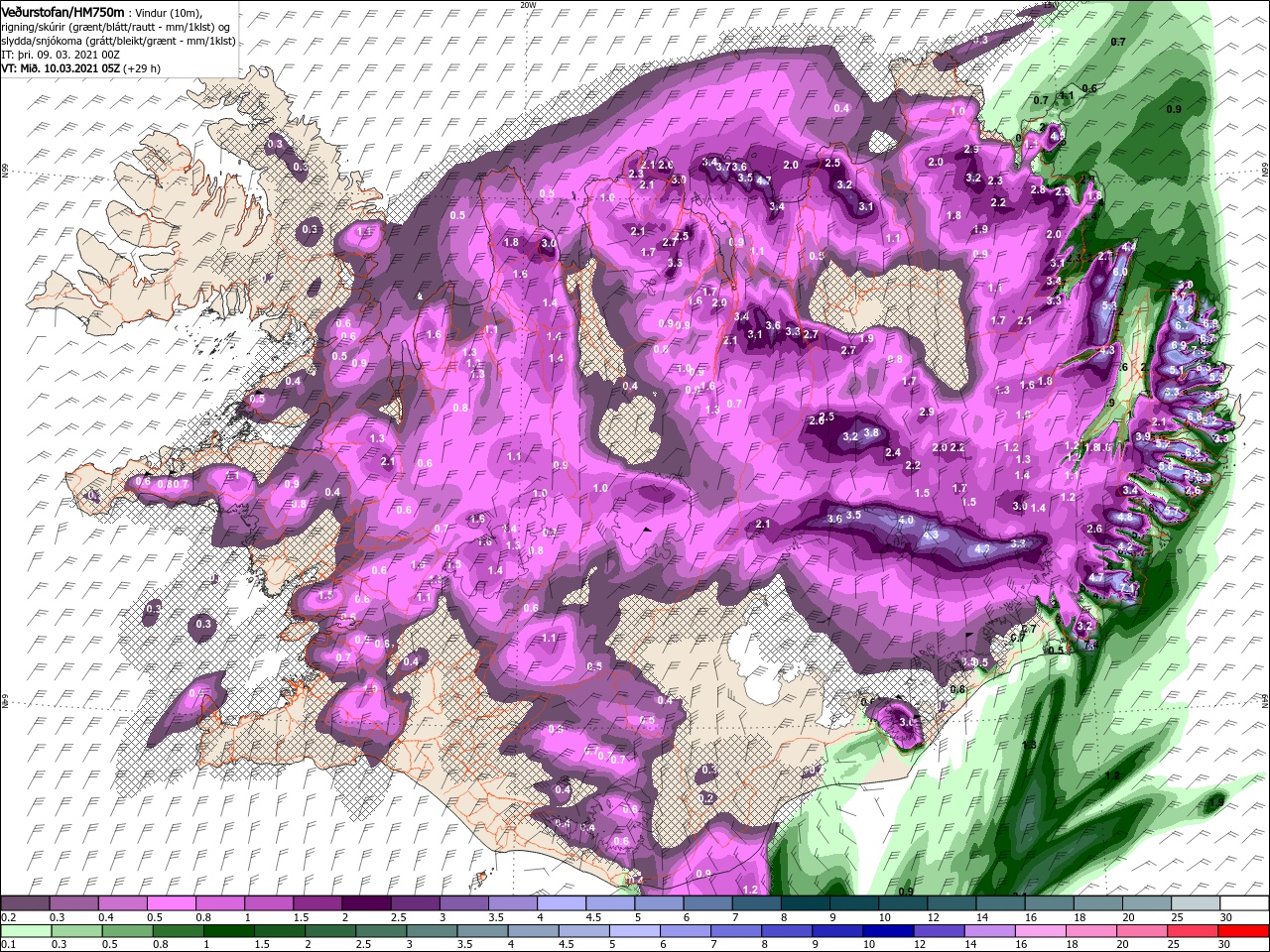Select the pink rain swatch between 16 and 18
Image resolution: width=1270 pixels, height=952 pixels.
[1041, 931]
